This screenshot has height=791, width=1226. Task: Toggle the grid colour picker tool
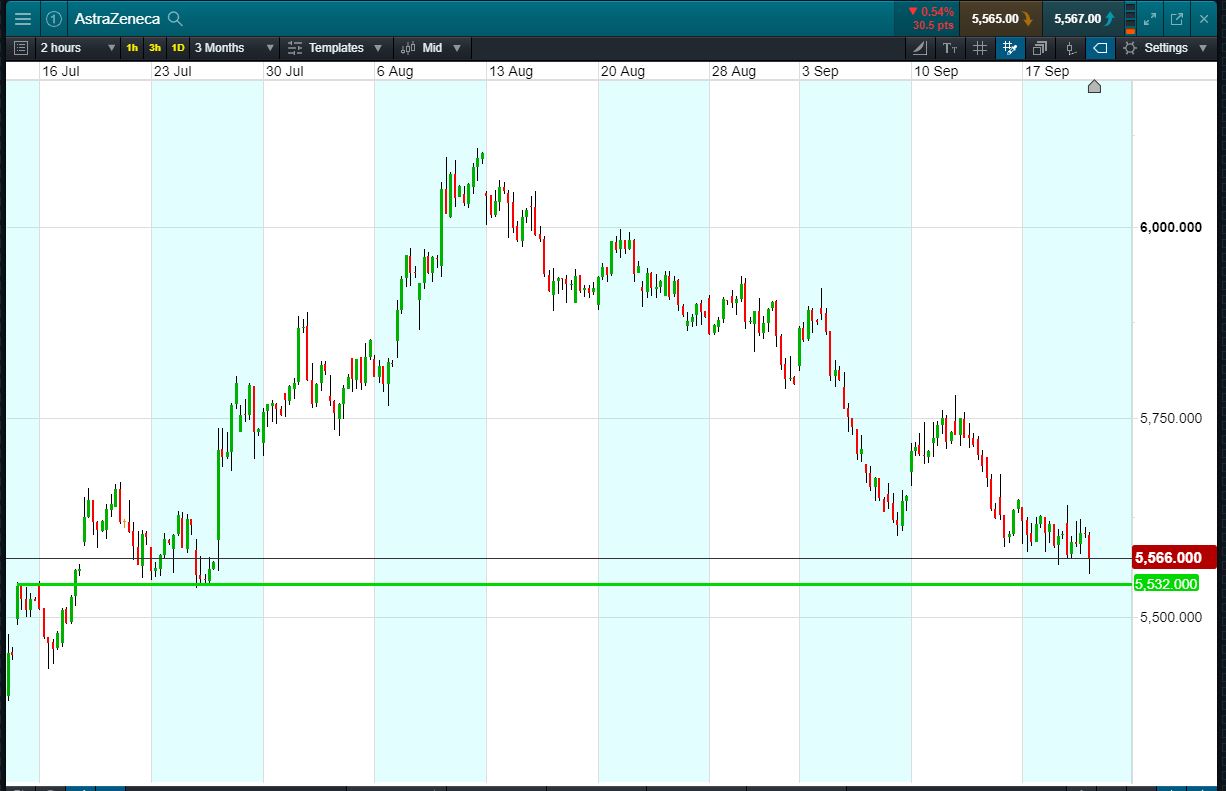coord(1010,48)
